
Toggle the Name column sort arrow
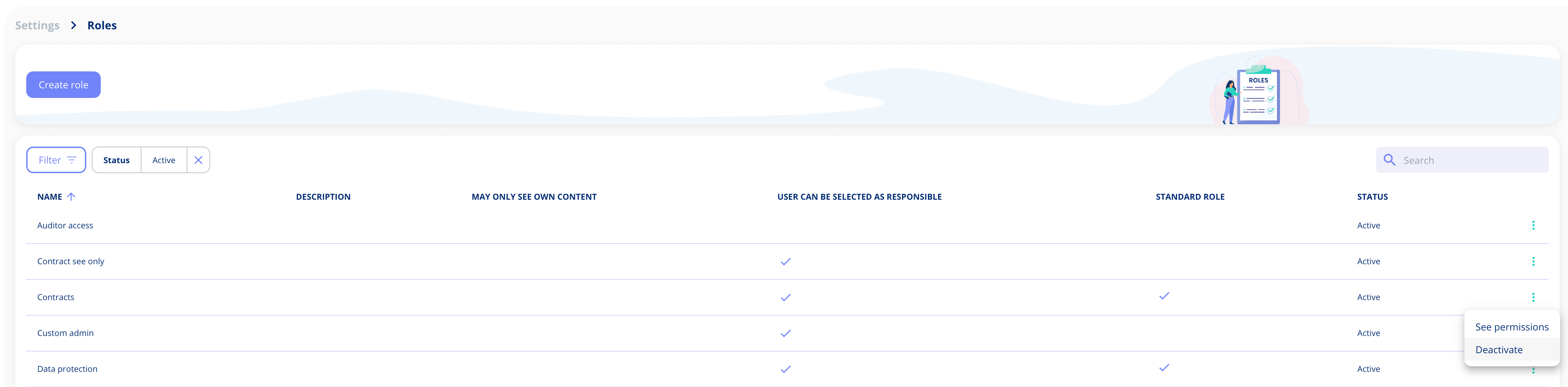(x=71, y=197)
